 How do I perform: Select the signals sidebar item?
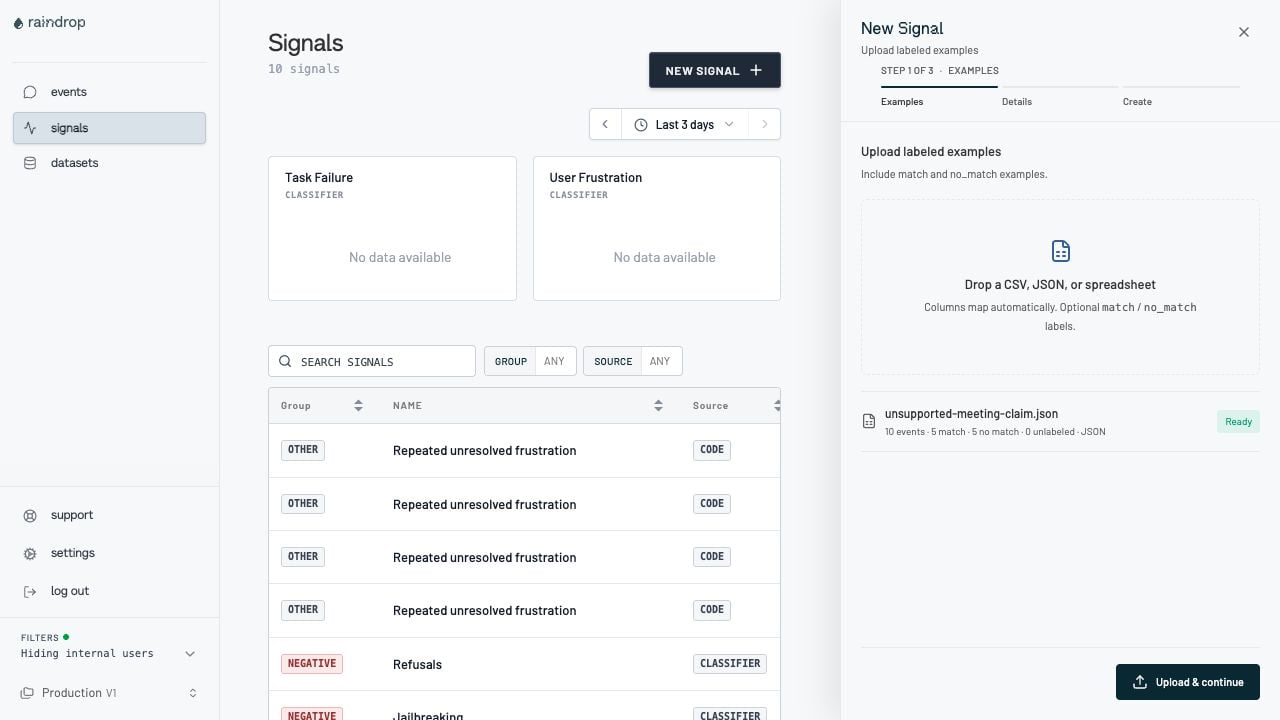(109, 128)
